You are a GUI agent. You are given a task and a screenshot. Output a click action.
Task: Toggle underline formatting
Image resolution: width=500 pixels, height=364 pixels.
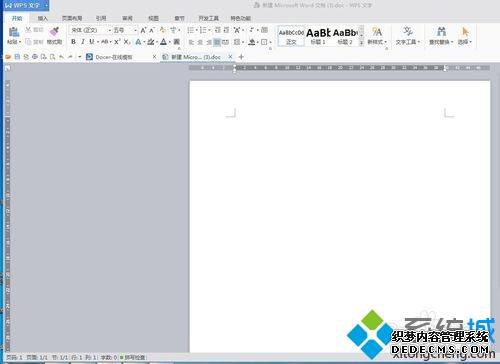pyautogui.click(x=91, y=42)
